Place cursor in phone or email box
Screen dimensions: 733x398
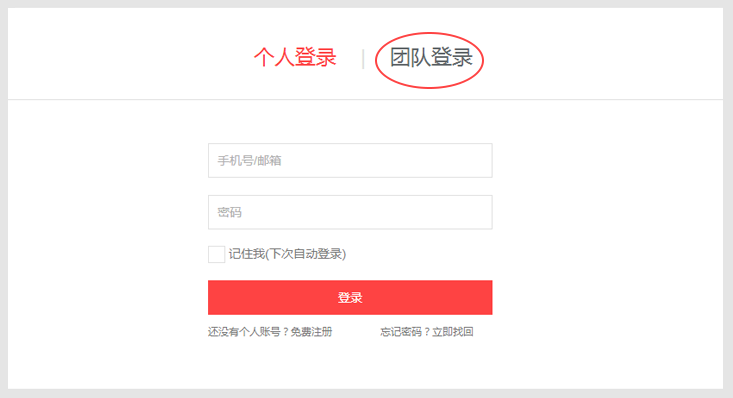tap(350, 160)
